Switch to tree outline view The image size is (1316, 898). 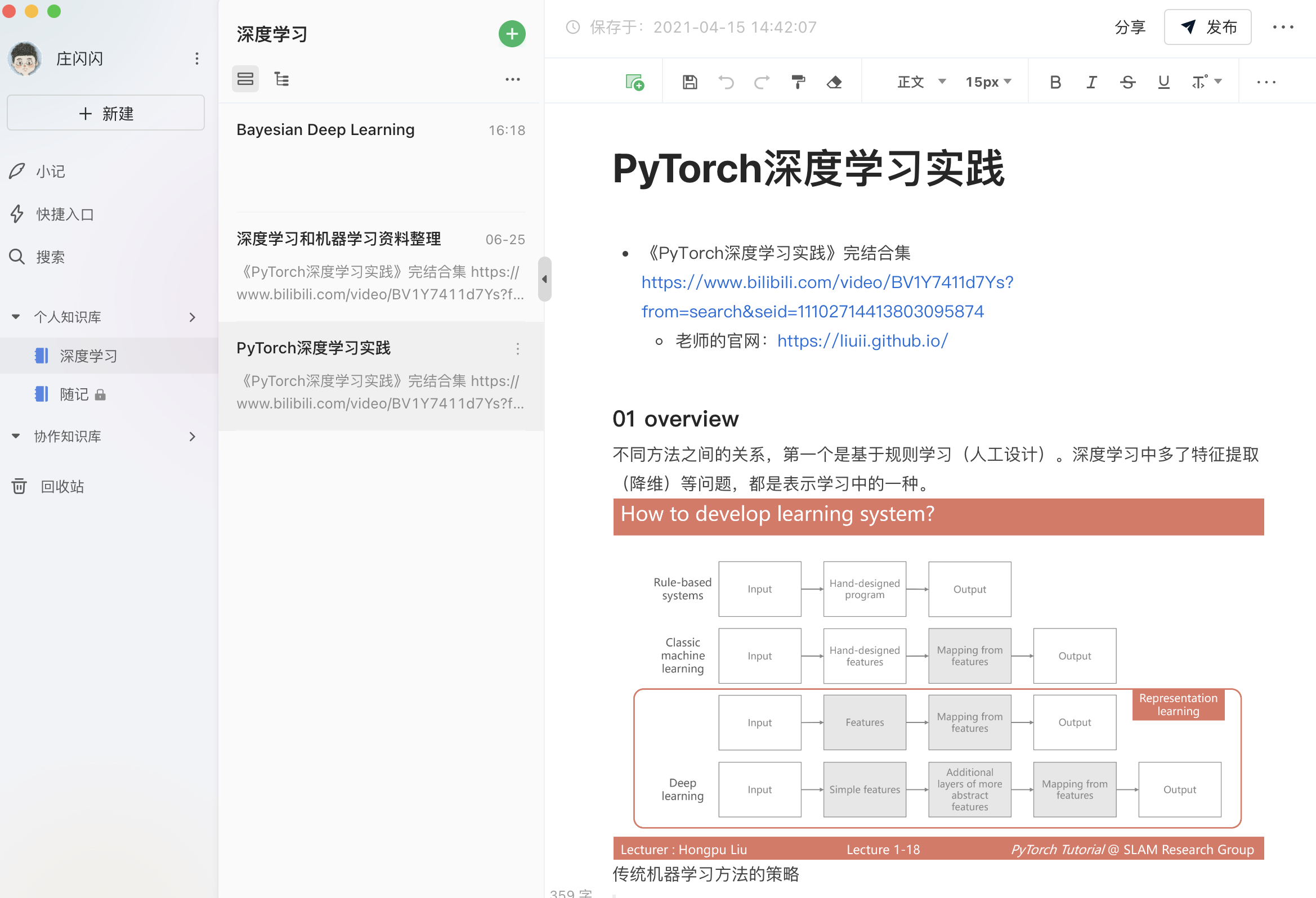(x=281, y=79)
